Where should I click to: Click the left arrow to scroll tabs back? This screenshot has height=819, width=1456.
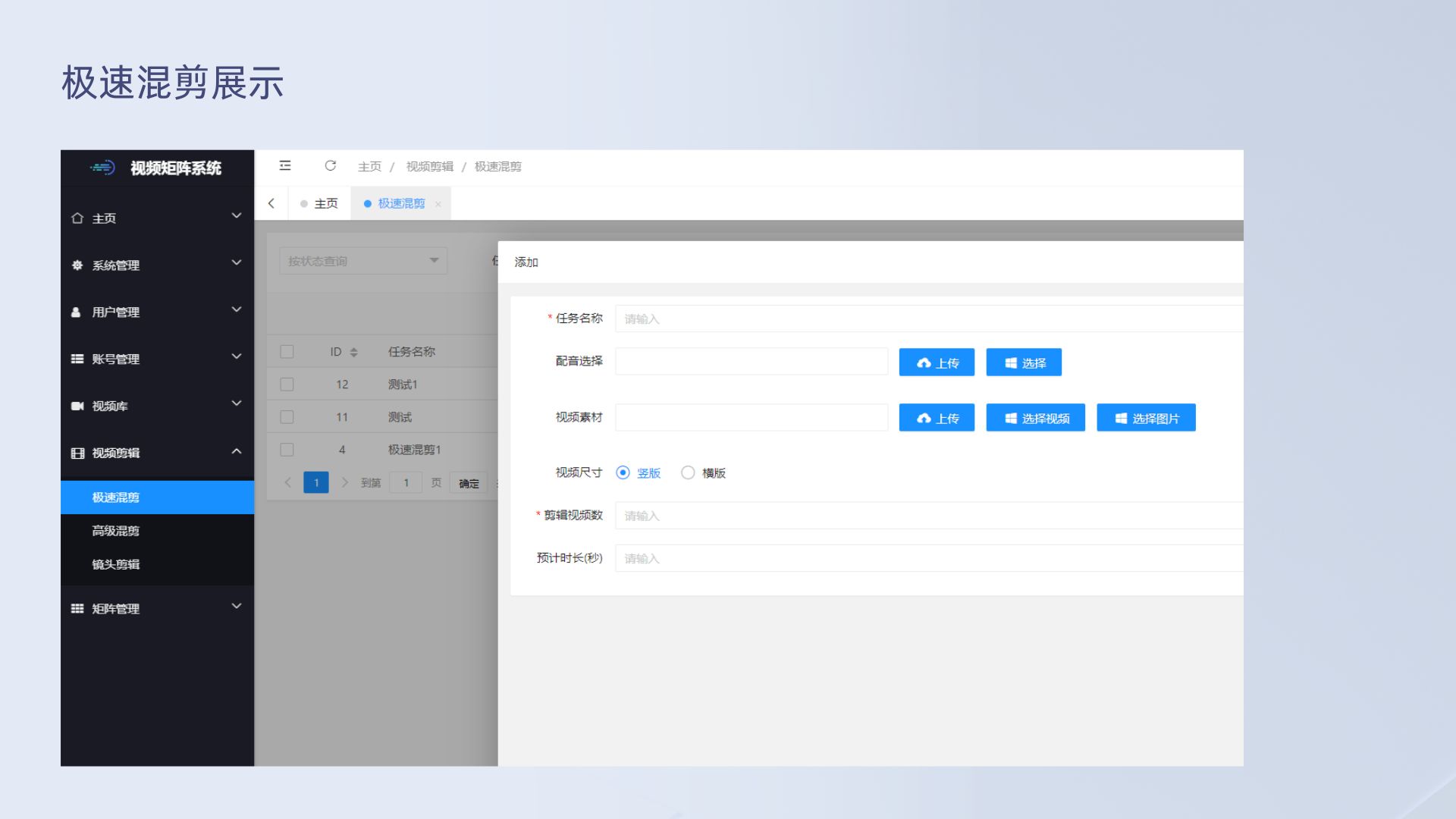[271, 203]
